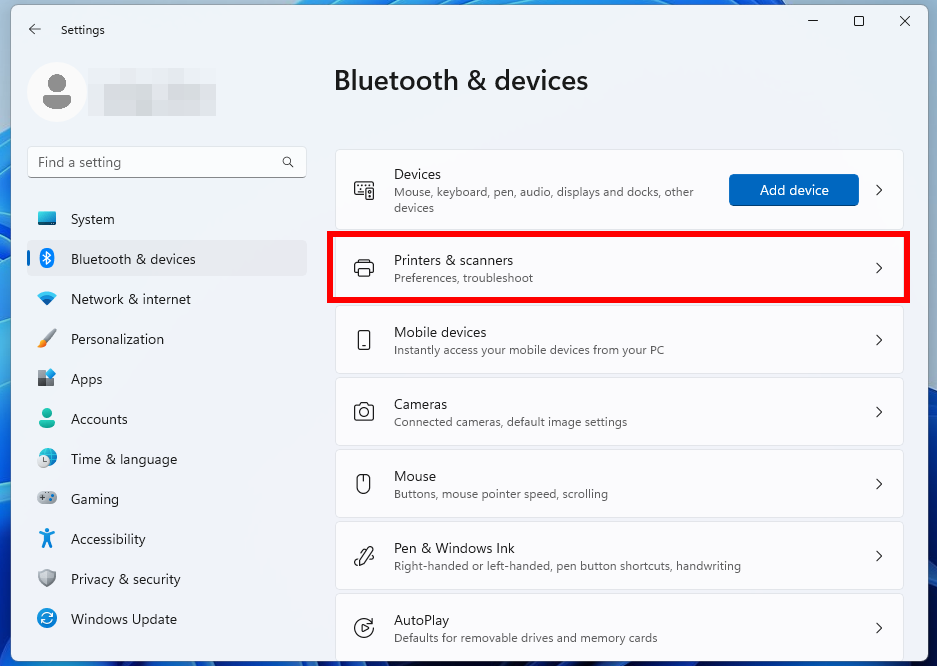Click 'Buttons, mouse pointer speed, scrolling' text
The width and height of the screenshot is (937, 666).
point(501,494)
